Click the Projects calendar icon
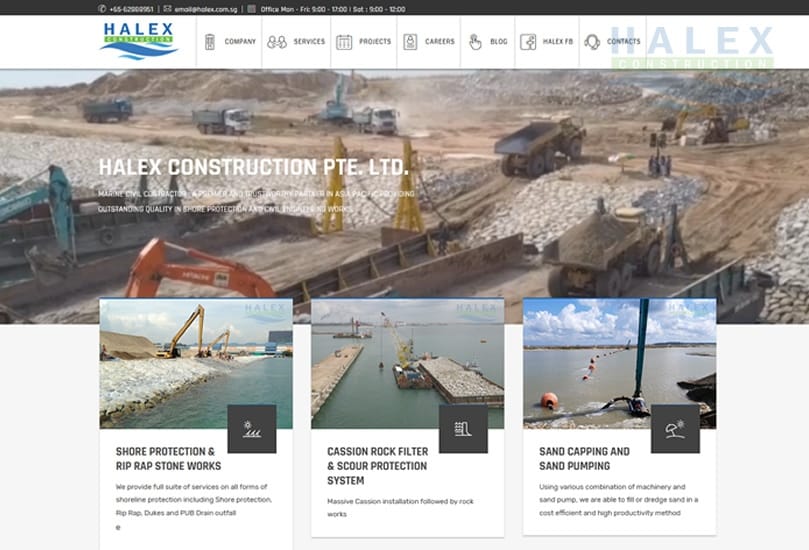The width and height of the screenshot is (809, 550). pyautogui.click(x=344, y=42)
